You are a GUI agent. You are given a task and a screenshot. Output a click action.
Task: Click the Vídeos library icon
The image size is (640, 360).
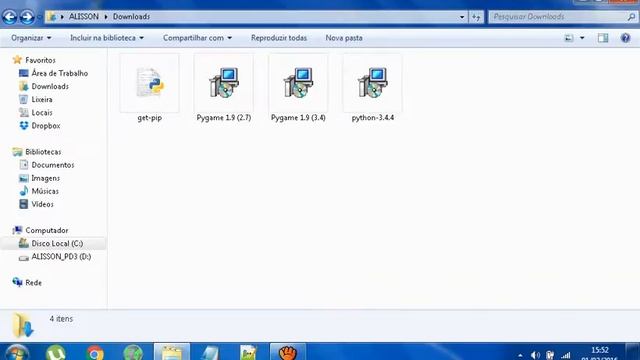coord(24,204)
